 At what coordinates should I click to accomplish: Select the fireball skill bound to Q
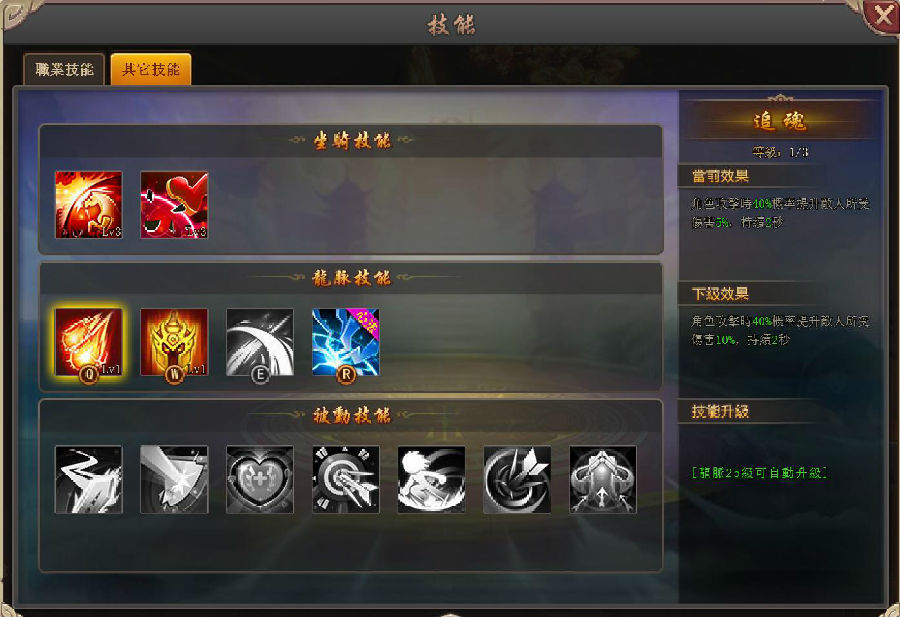tap(88, 343)
